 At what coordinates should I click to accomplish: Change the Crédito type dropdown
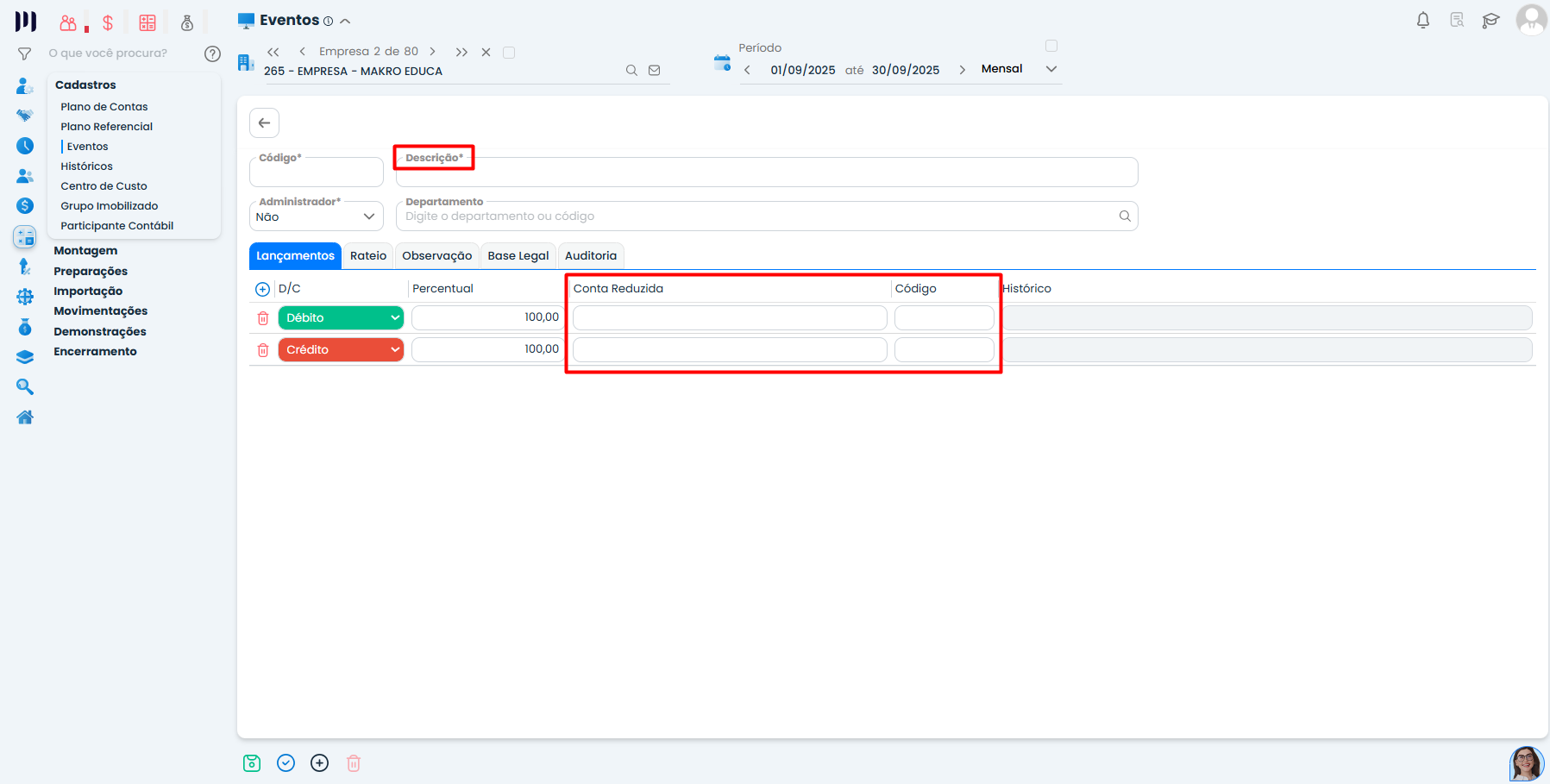[341, 350]
